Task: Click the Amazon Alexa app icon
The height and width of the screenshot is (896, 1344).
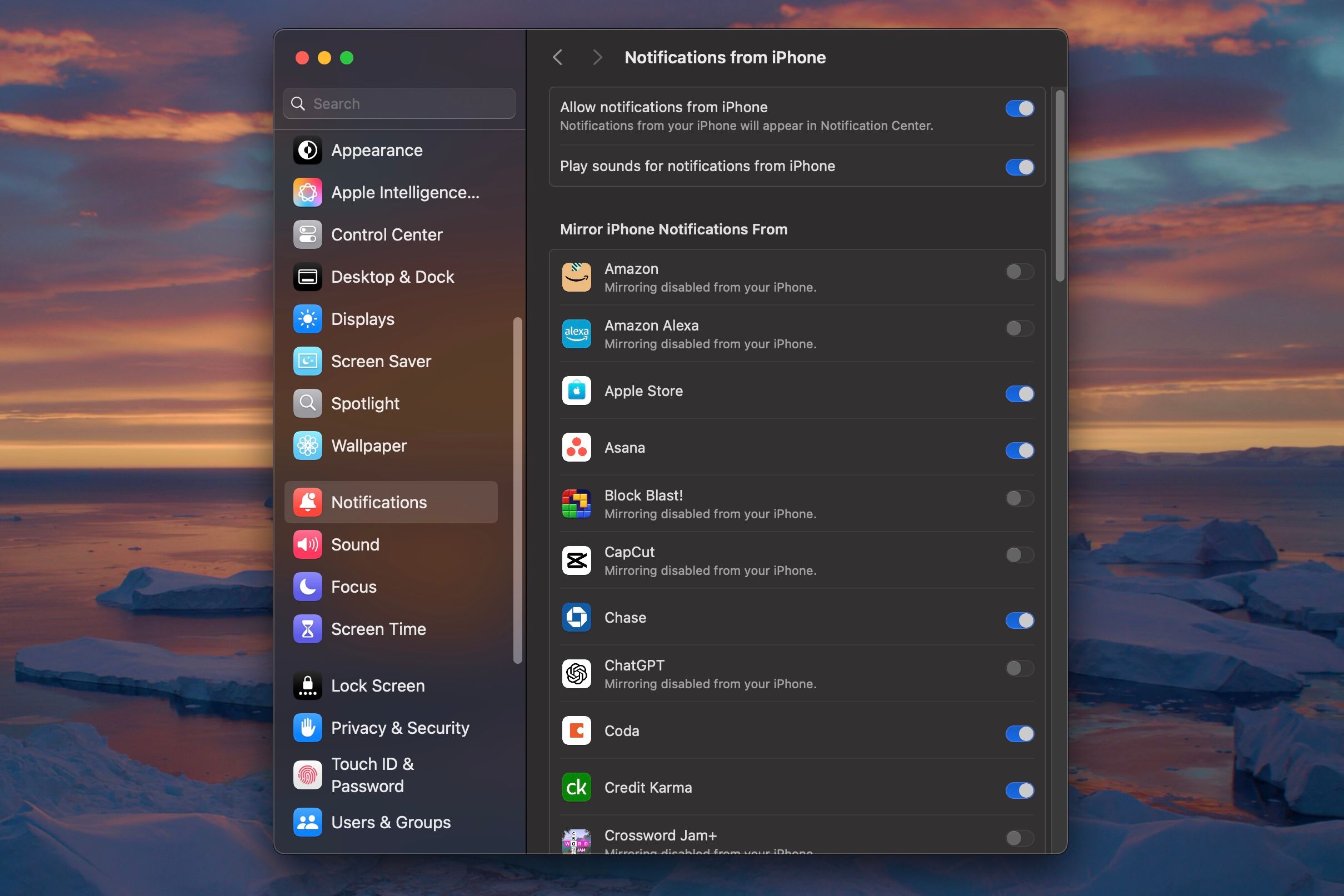Action: point(577,334)
